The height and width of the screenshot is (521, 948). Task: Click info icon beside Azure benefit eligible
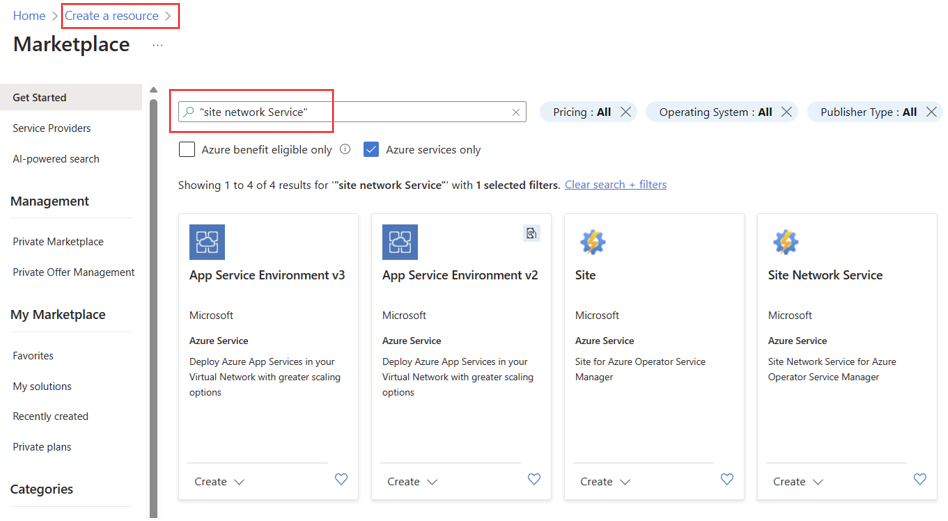(x=345, y=150)
